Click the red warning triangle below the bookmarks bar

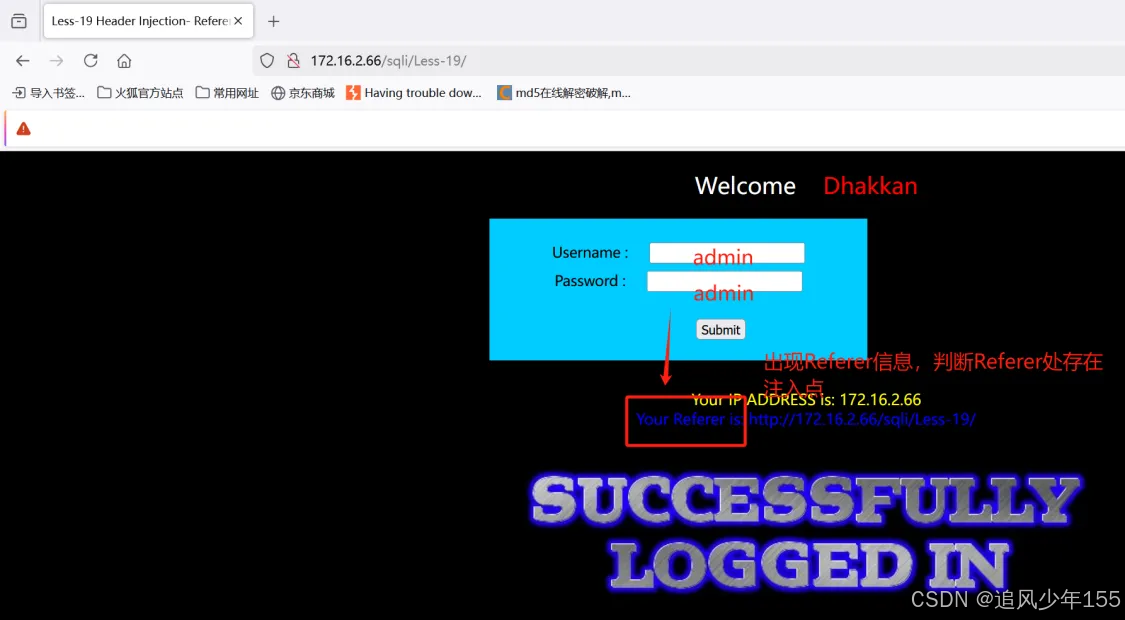click(25, 128)
